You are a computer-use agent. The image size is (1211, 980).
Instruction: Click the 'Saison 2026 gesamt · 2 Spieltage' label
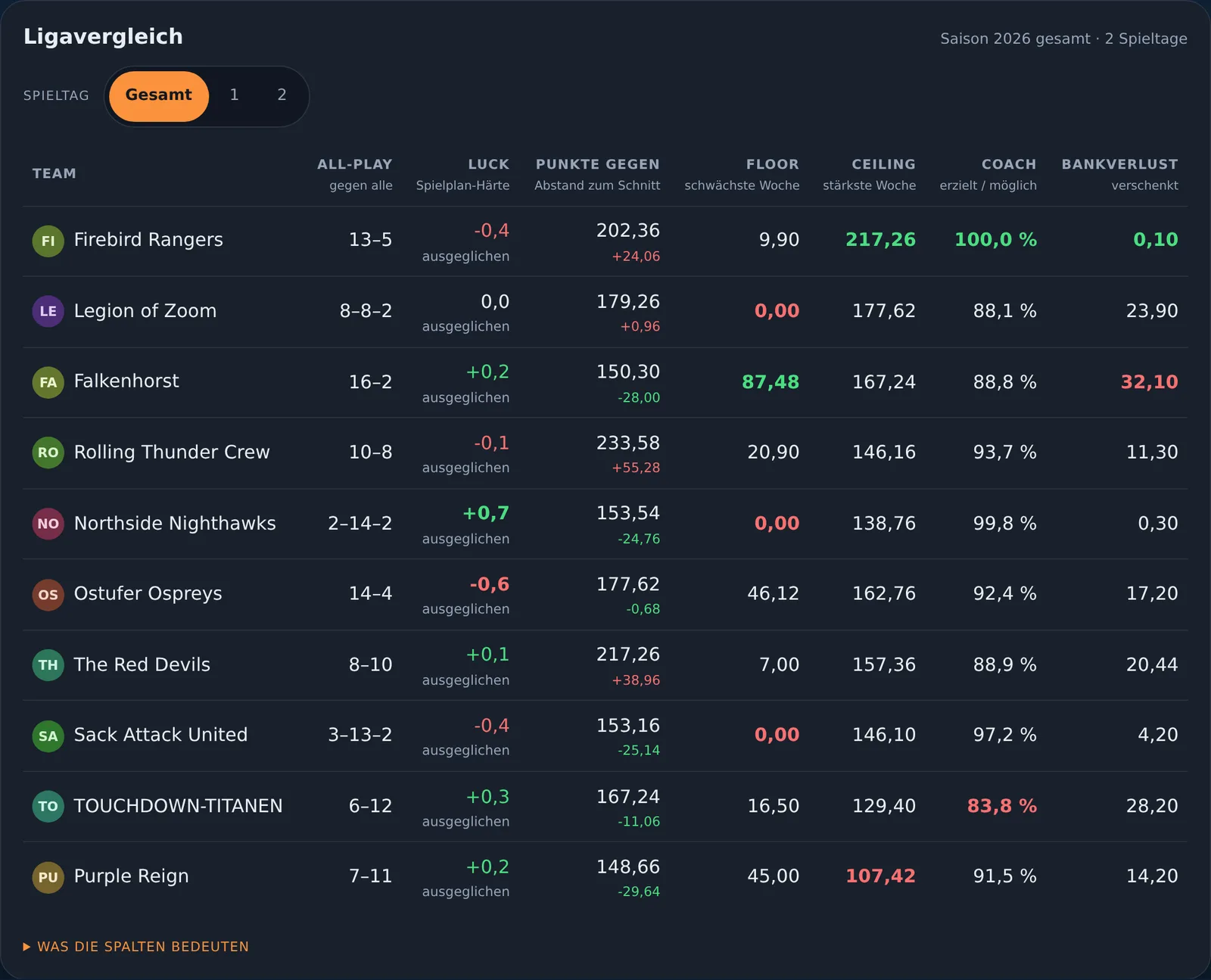coord(1063,39)
